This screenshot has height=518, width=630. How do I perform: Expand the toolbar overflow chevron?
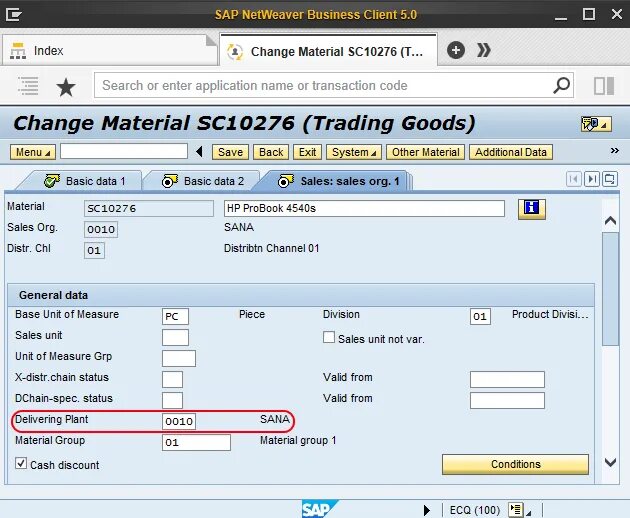click(x=615, y=151)
